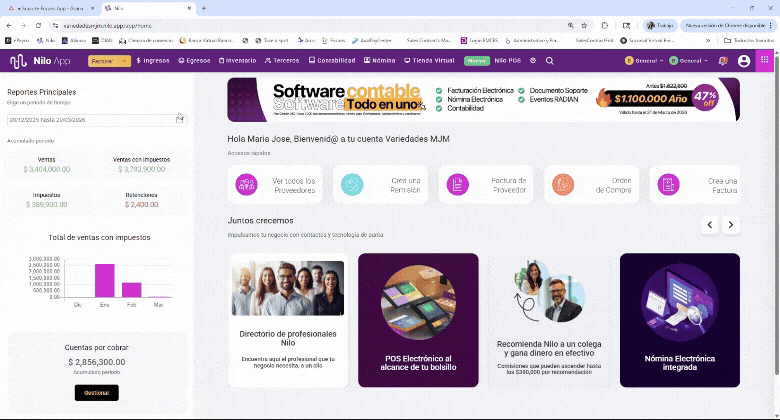Click the search magnifier icon in navbar
Image resolution: width=780 pixels, height=420 pixels.
552,61
